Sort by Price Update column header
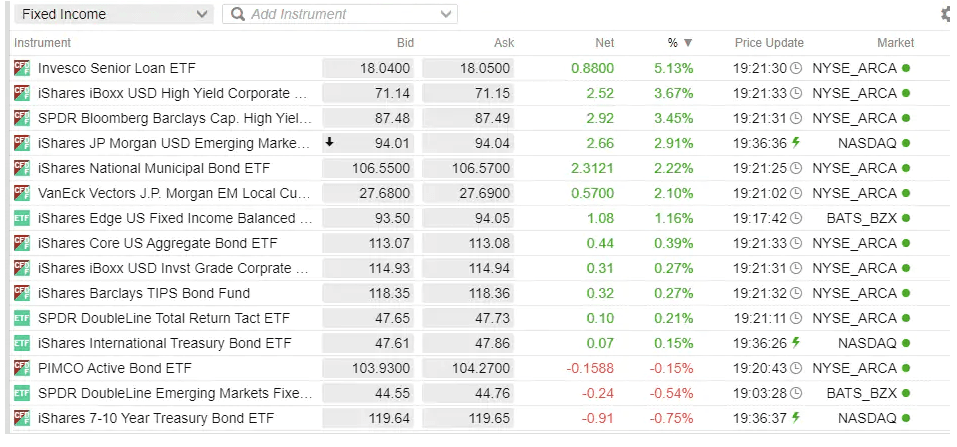This screenshot has height=447, width=957. 769,43
